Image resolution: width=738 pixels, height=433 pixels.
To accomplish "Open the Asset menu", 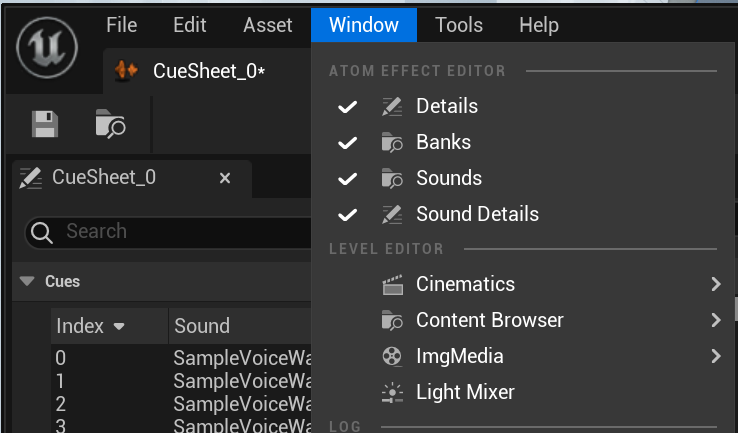I will [x=268, y=25].
